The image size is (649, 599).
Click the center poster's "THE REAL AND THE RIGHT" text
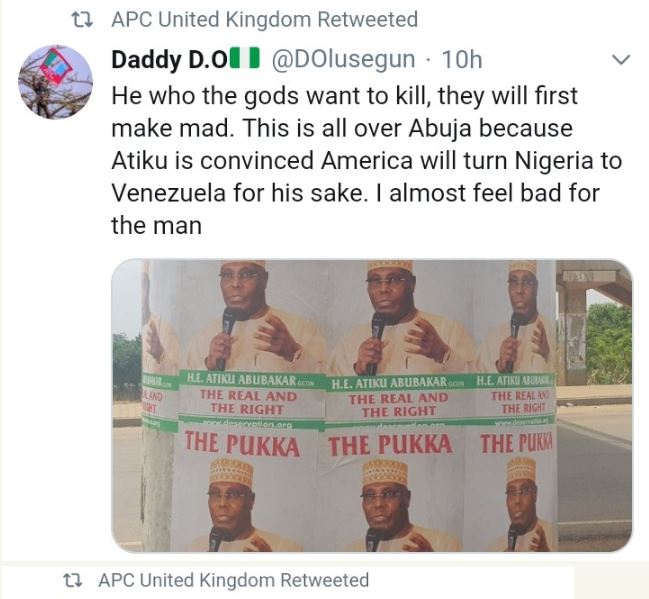[397, 404]
